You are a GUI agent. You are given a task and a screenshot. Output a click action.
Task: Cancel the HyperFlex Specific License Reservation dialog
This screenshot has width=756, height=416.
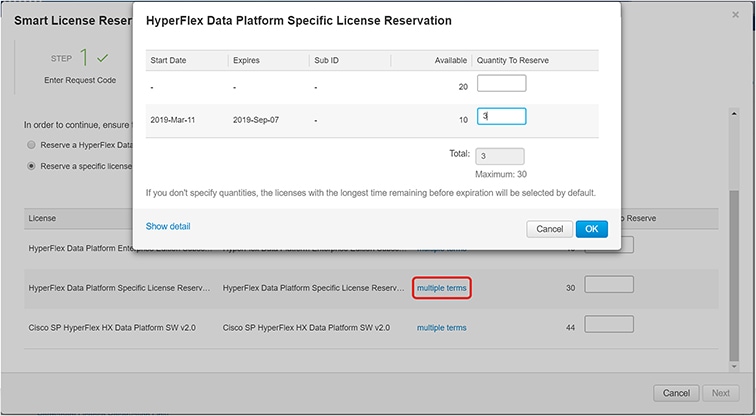pyautogui.click(x=550, y=229)
